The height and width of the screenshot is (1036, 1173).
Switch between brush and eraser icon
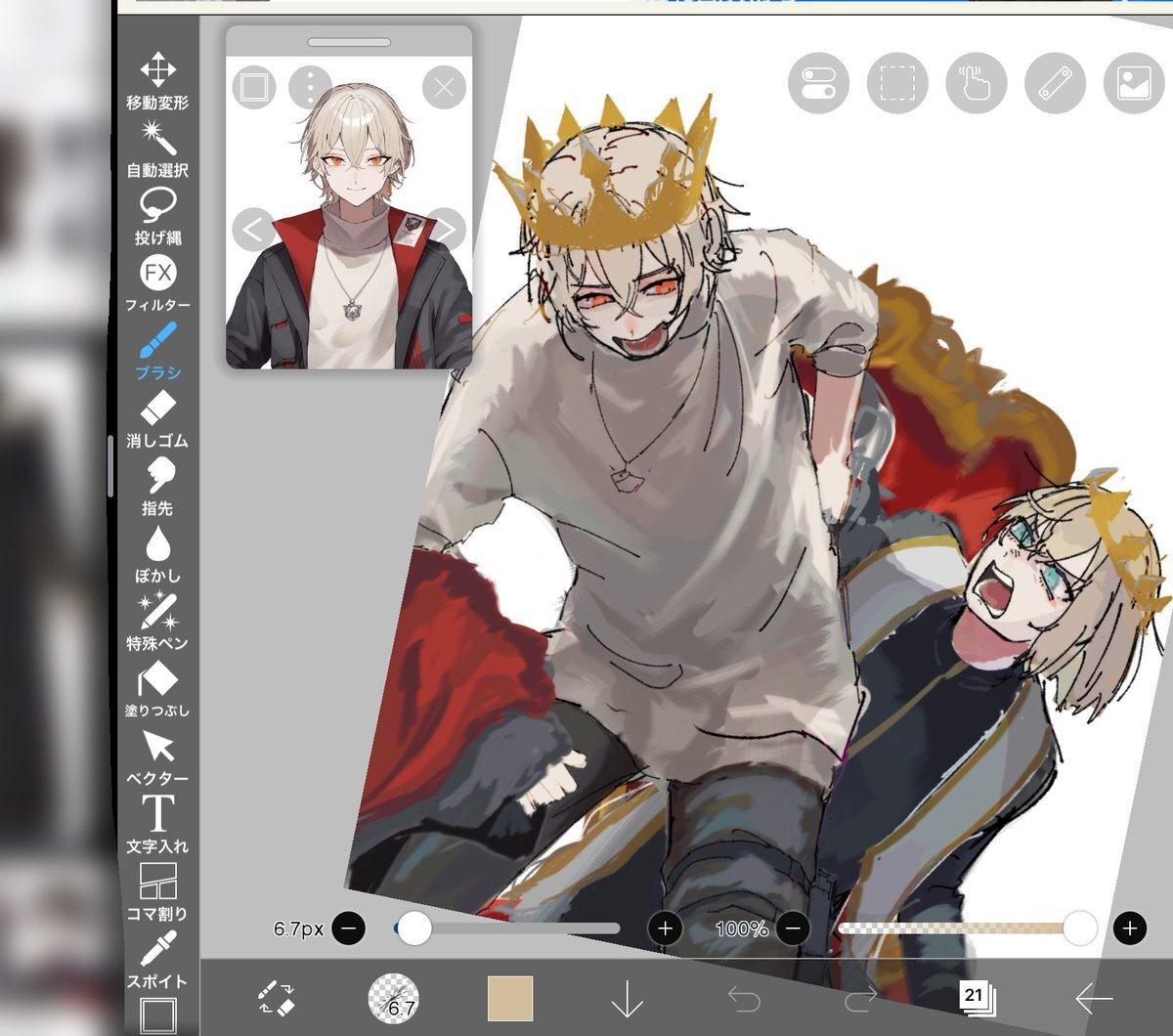[x=276, y=998]
